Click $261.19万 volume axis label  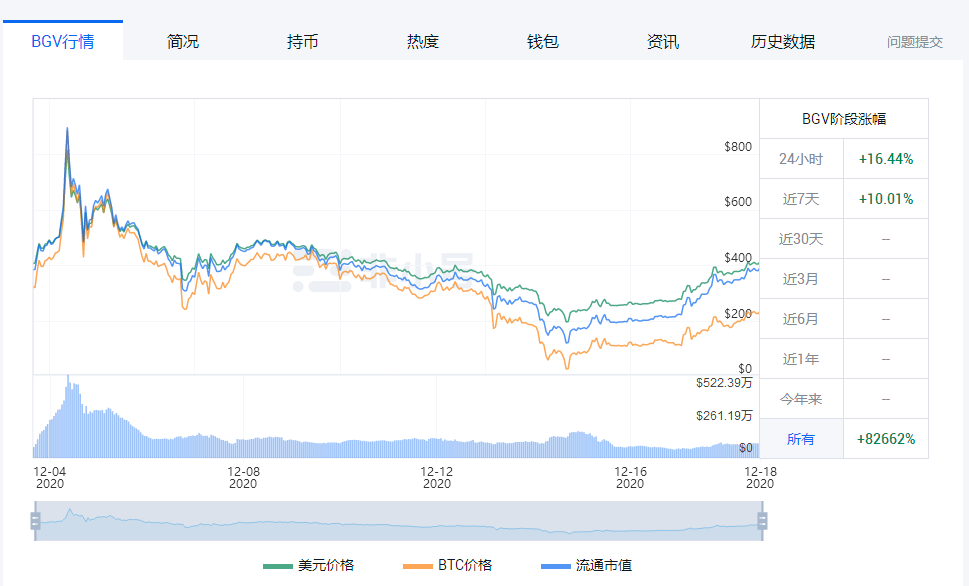[x=724, y=415]
